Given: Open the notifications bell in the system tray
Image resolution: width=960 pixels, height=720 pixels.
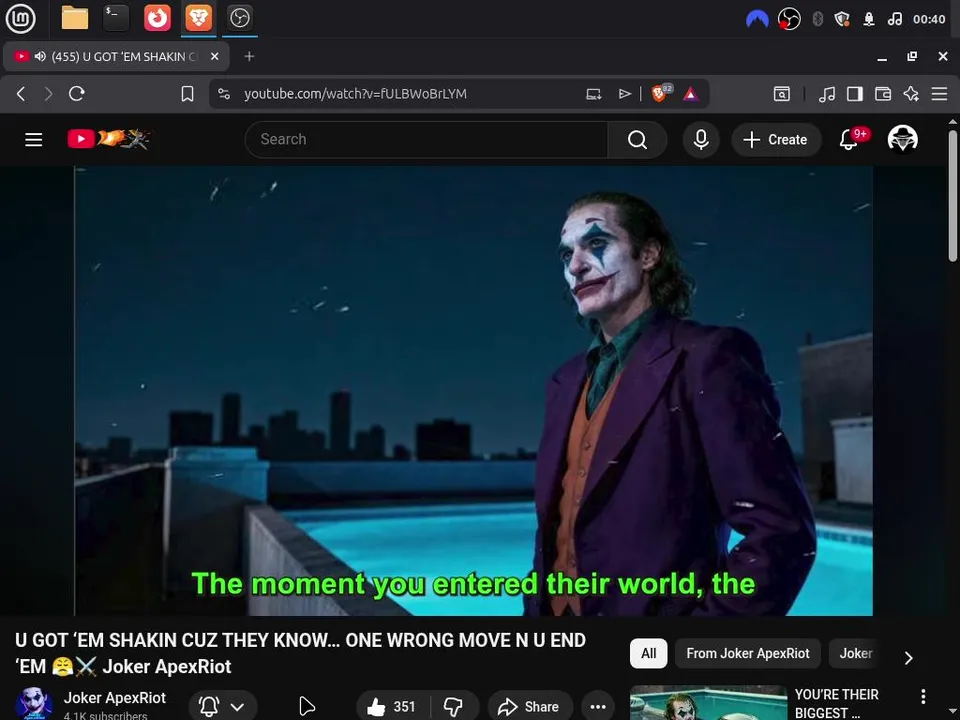Looking at the screenshot, I should [868, 19].
